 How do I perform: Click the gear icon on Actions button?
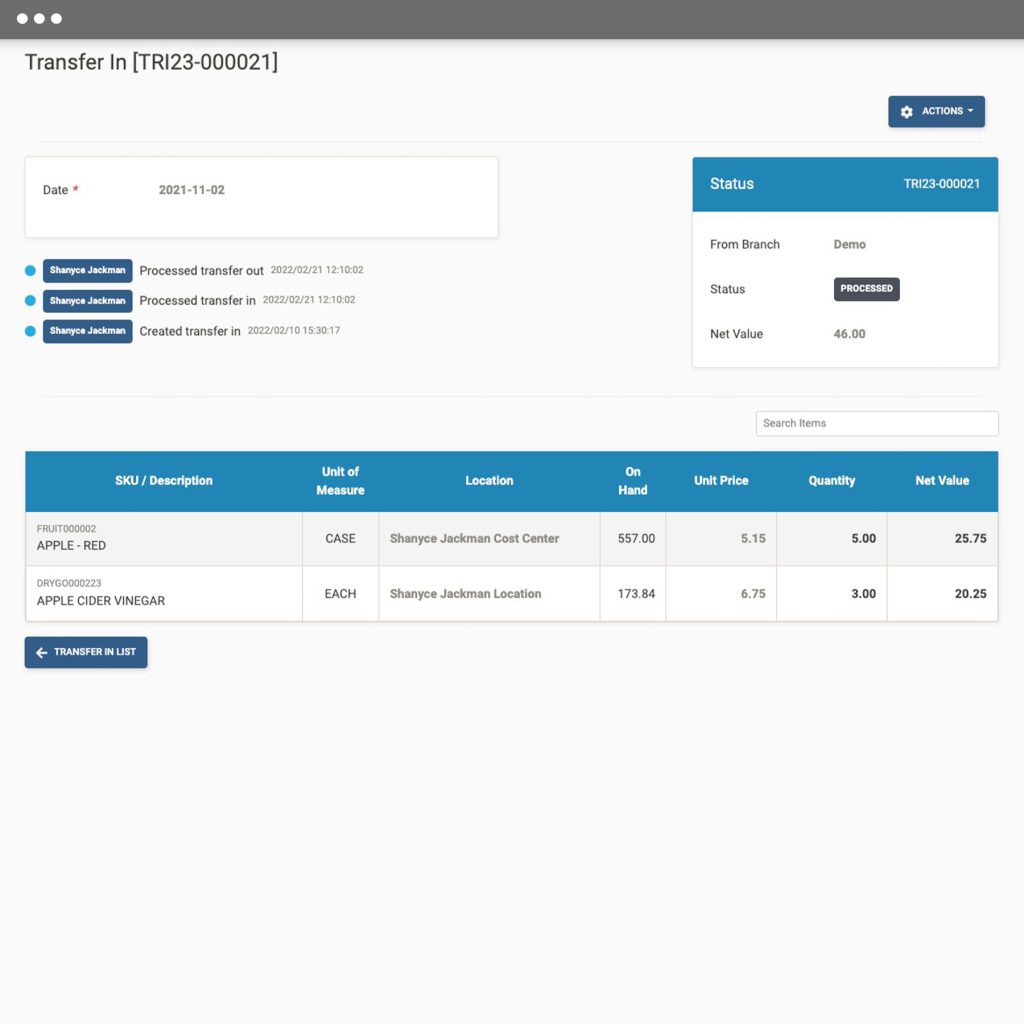pos(906,112)
